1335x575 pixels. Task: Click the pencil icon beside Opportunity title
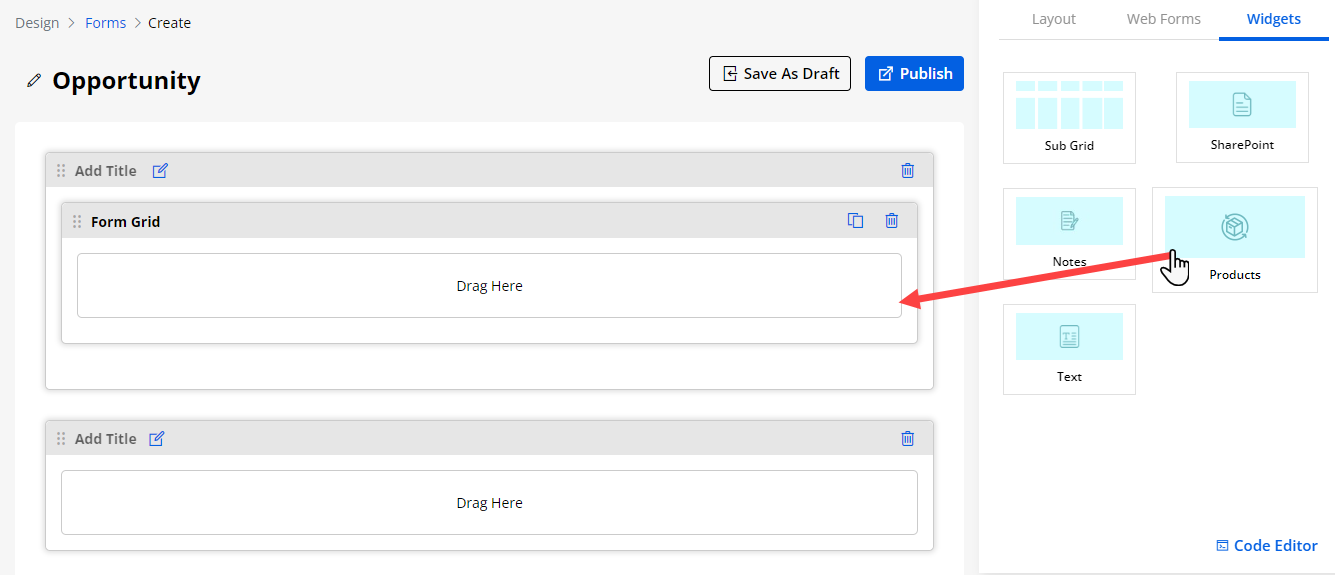pyautogui.click(x=34, y=81)
